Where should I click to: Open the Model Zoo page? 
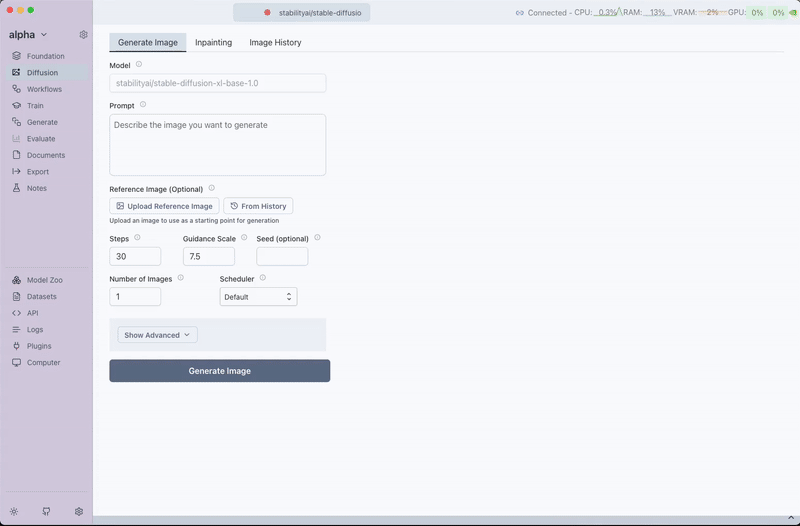[x=44, y=280]
